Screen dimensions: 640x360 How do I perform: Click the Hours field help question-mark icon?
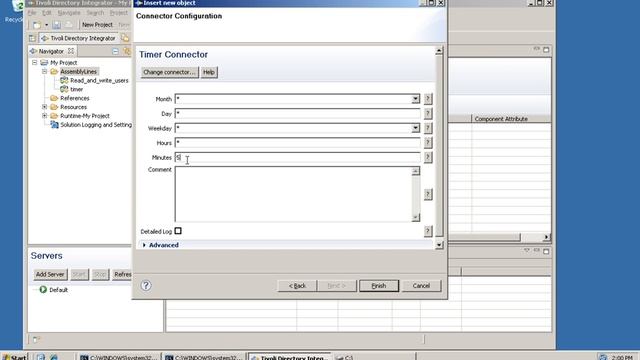coord(427,142)
